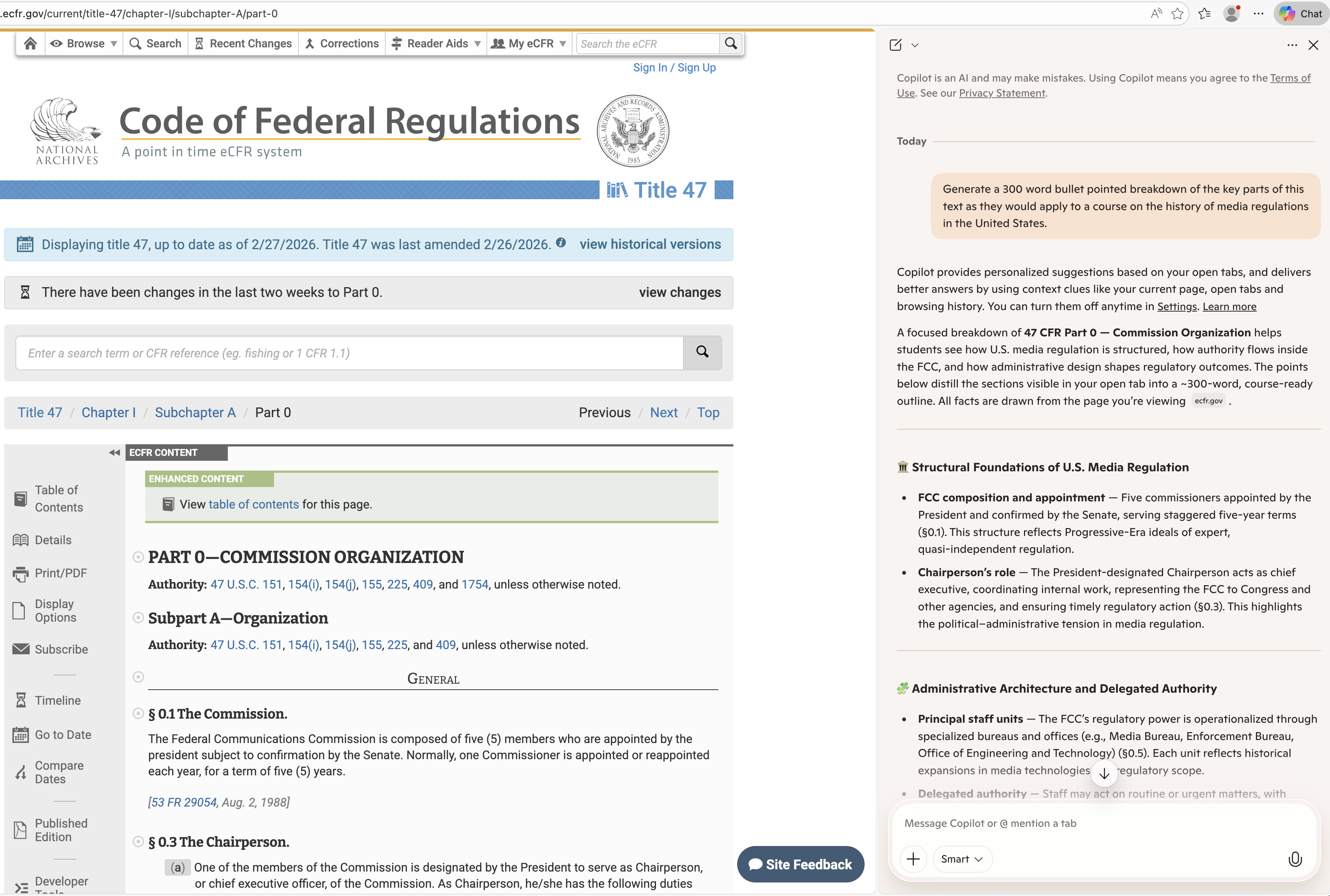1330x896 pixels.
Task: Toggle the circle marker beside § 0.1 The Commission
Action: point(138,713)
